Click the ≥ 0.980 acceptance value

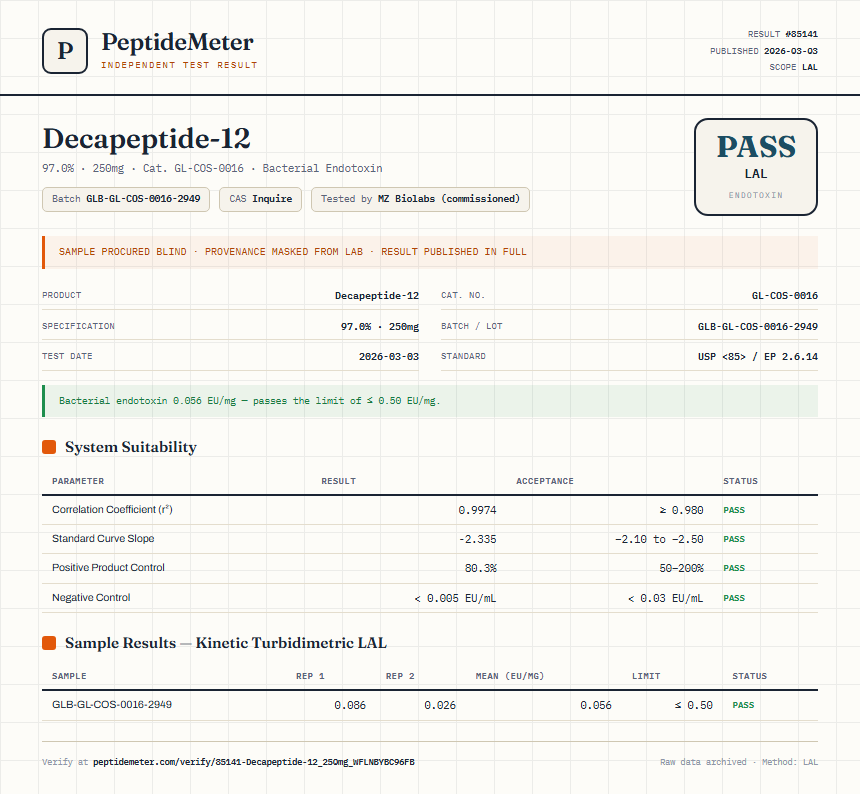coord(681,510)
